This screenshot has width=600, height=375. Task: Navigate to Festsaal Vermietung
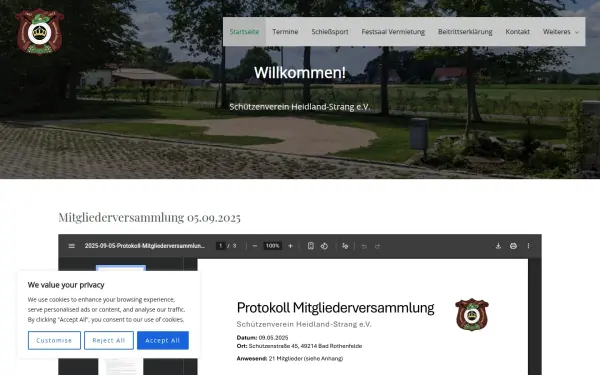[393, 32]
